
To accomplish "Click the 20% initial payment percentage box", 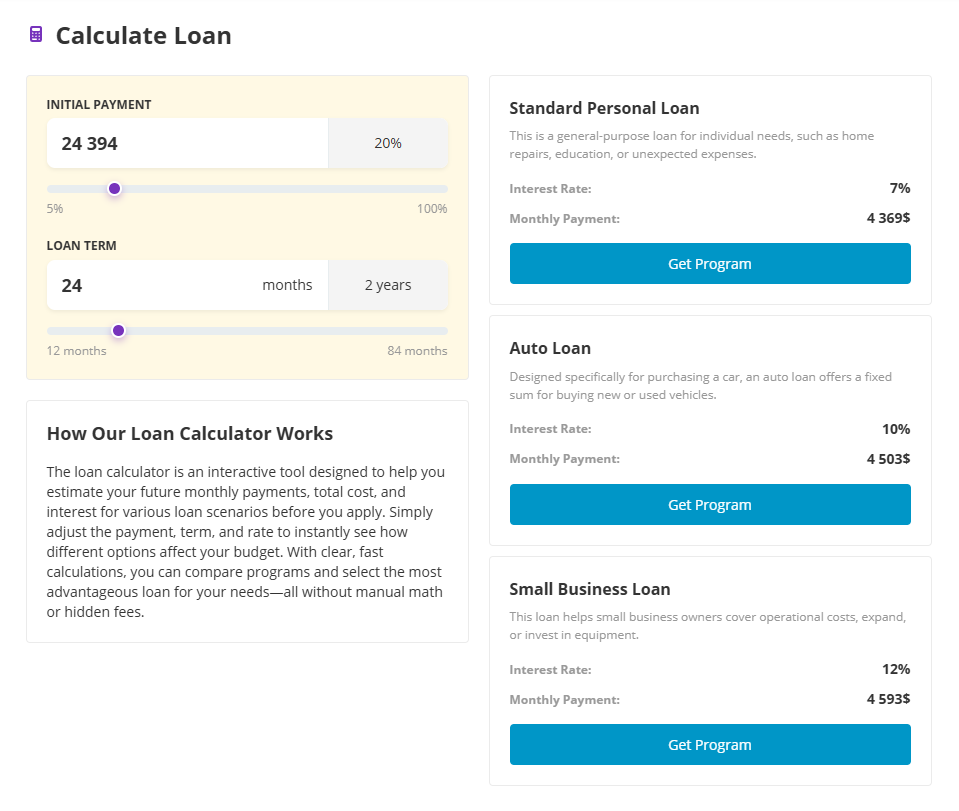I will [388, 144].
